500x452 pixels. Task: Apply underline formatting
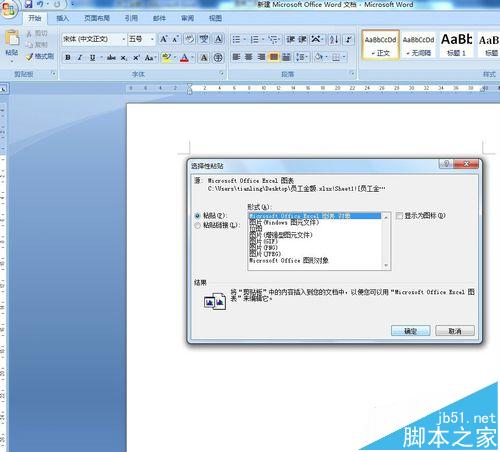tap(92, 57)
